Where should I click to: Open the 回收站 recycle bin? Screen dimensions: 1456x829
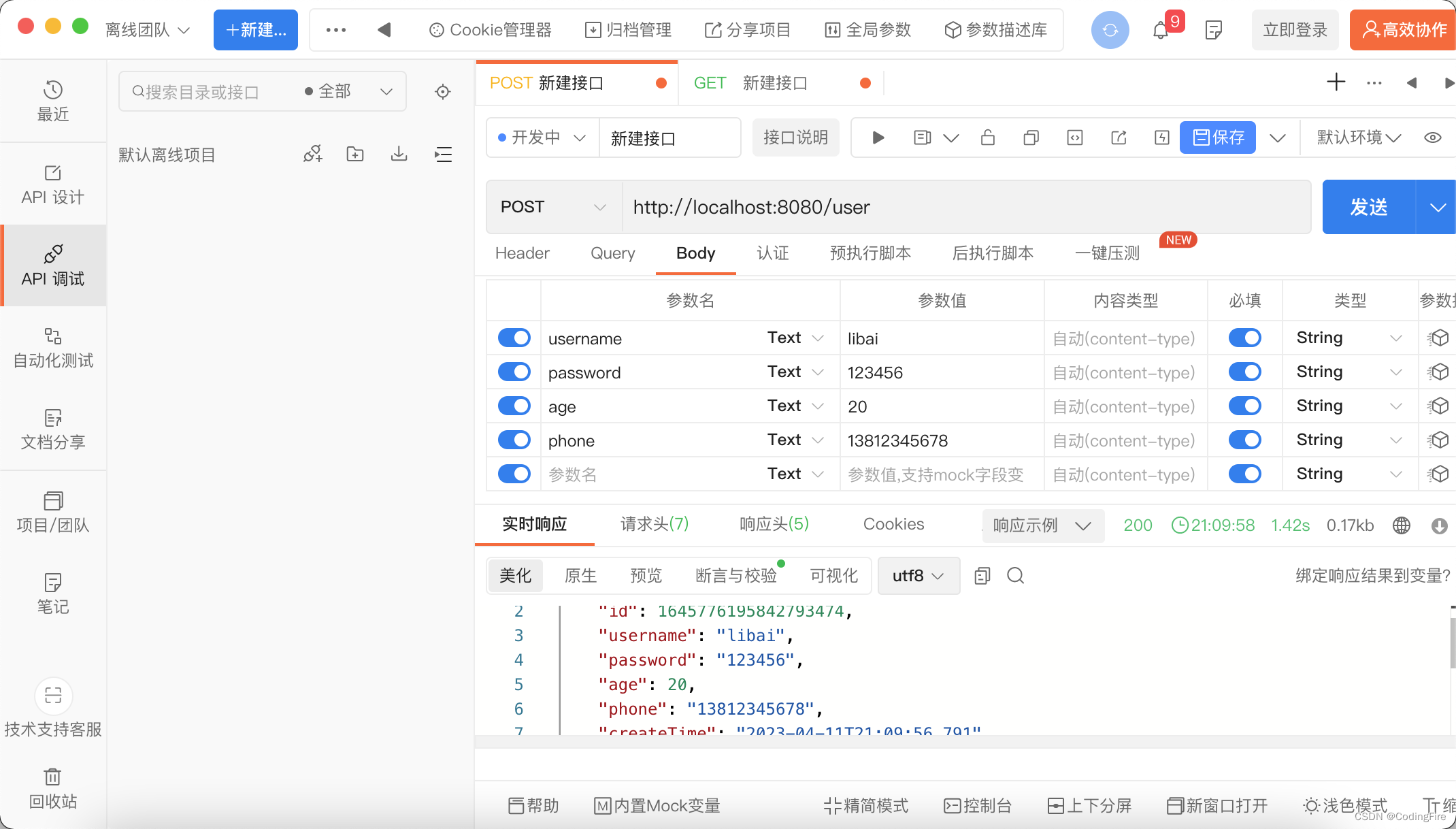click(x=53, y=789)
